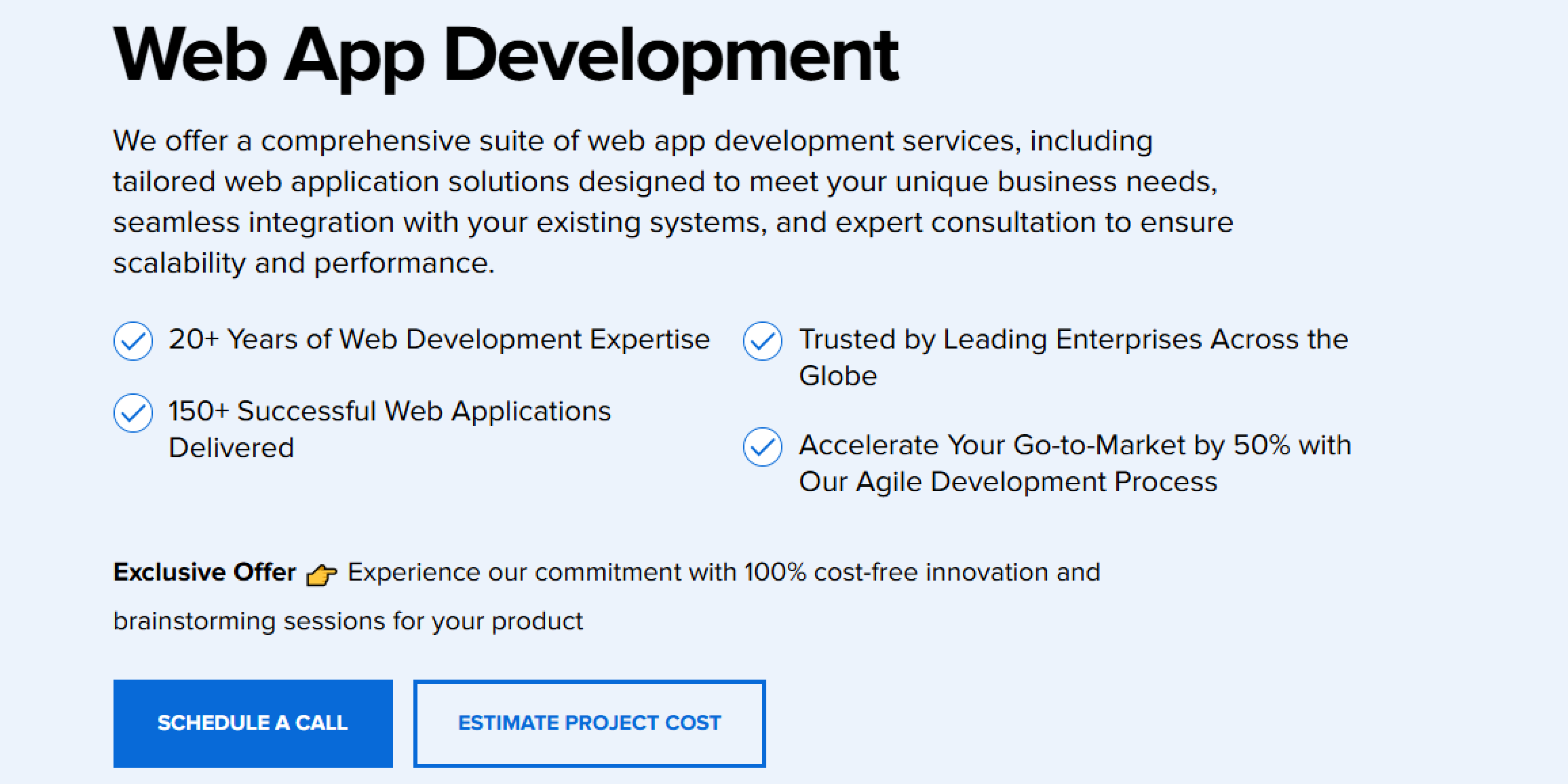This screenshot has width=1568, height=784.
Task: Click "Trusted by Leading Enterprises Across the Globe"
Action: (x=1073, y=357)
